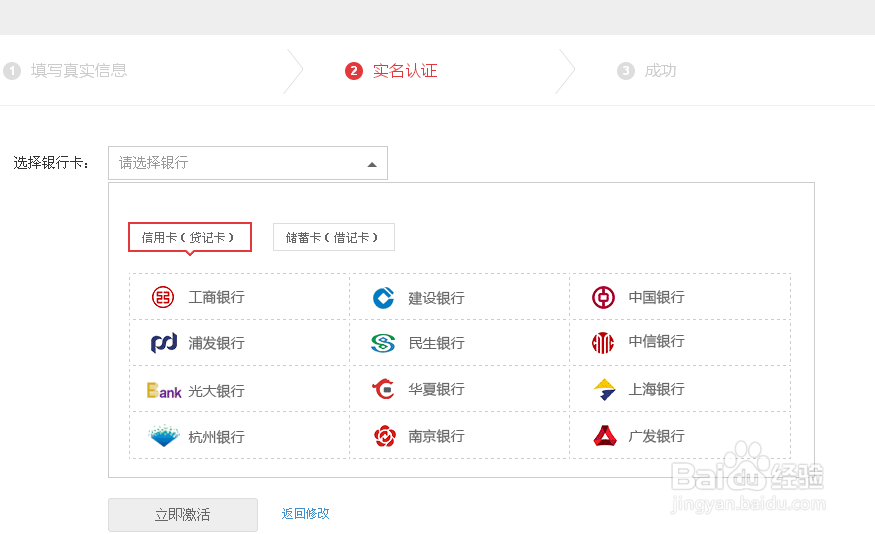Click the 杭州银行 blue logo icon
Image resolution: width=875 pixels, height=534 pixels.
(164, 436)
